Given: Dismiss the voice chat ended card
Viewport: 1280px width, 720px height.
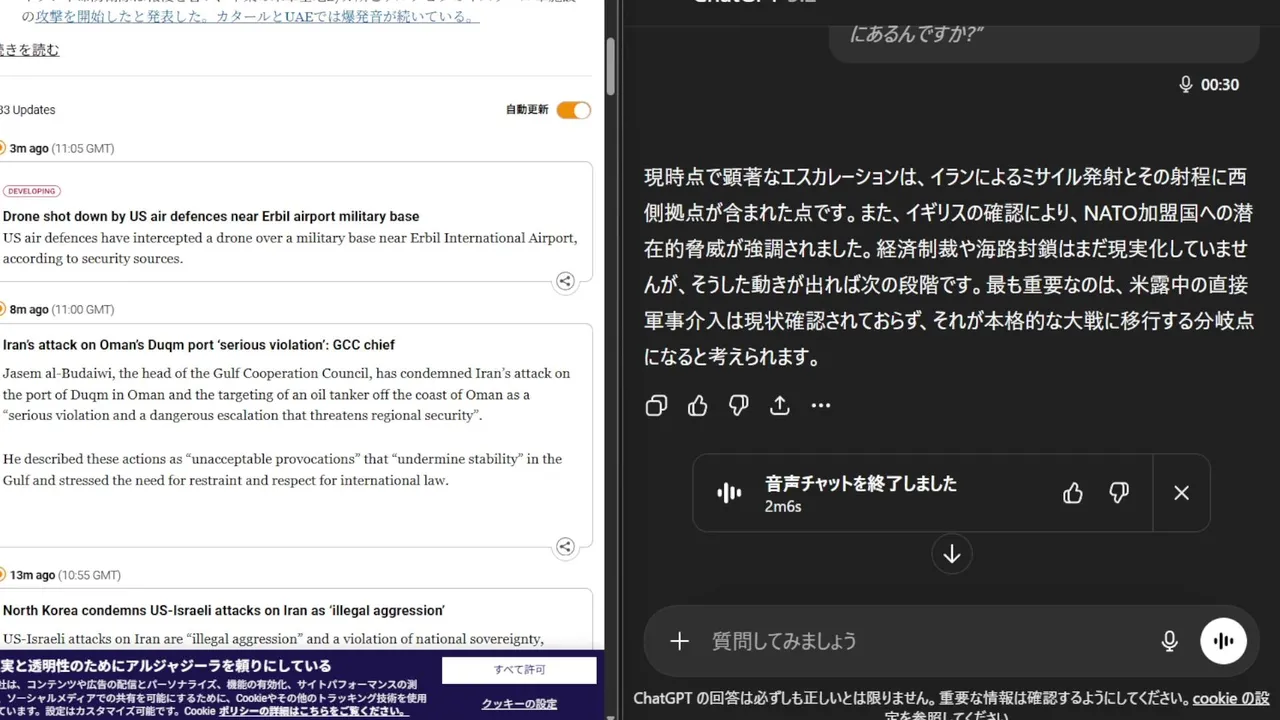Looking at the screenshot, I should click(1181, 493).
